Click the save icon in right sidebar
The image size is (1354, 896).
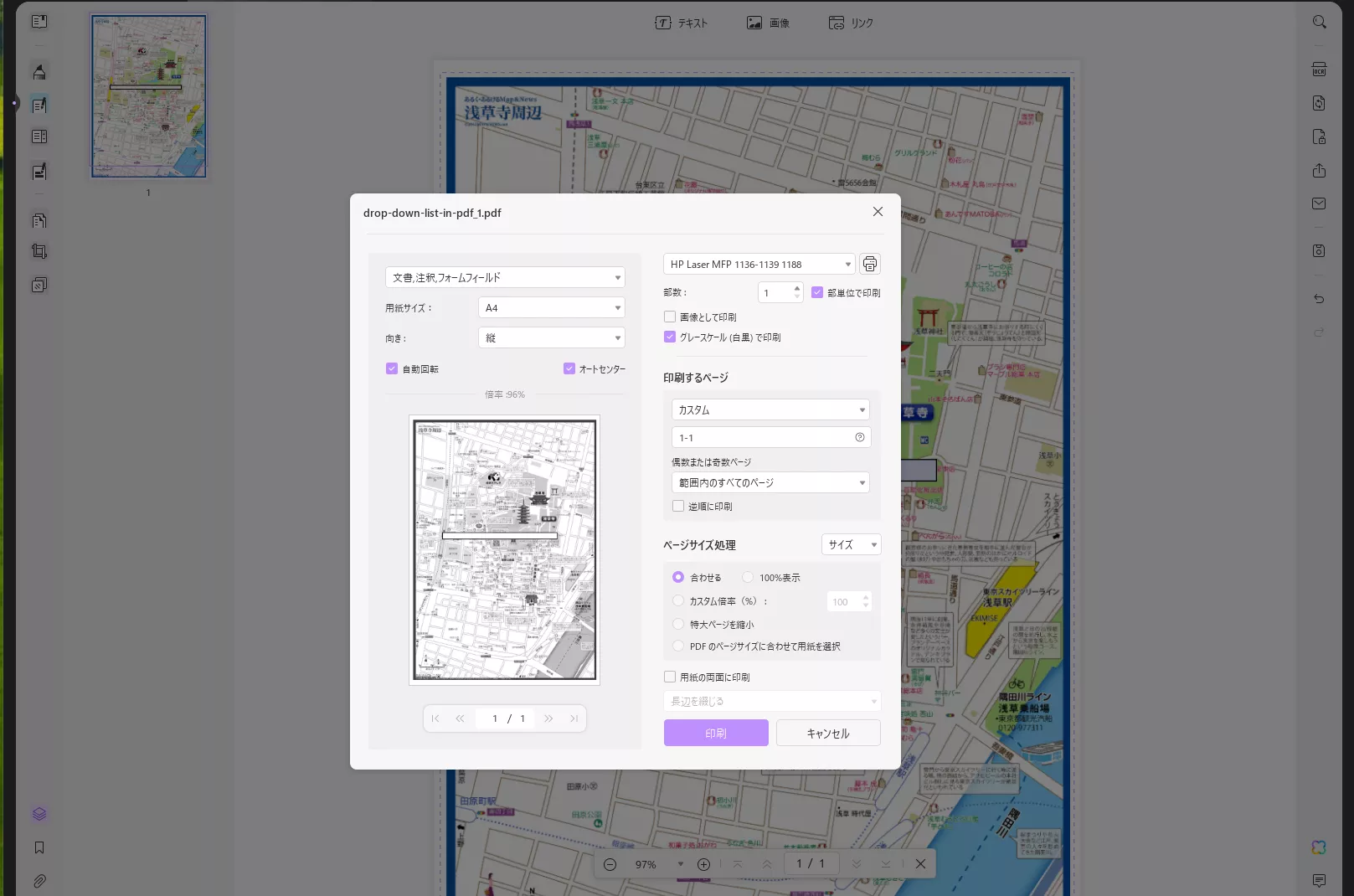(x=1319, y=250)
